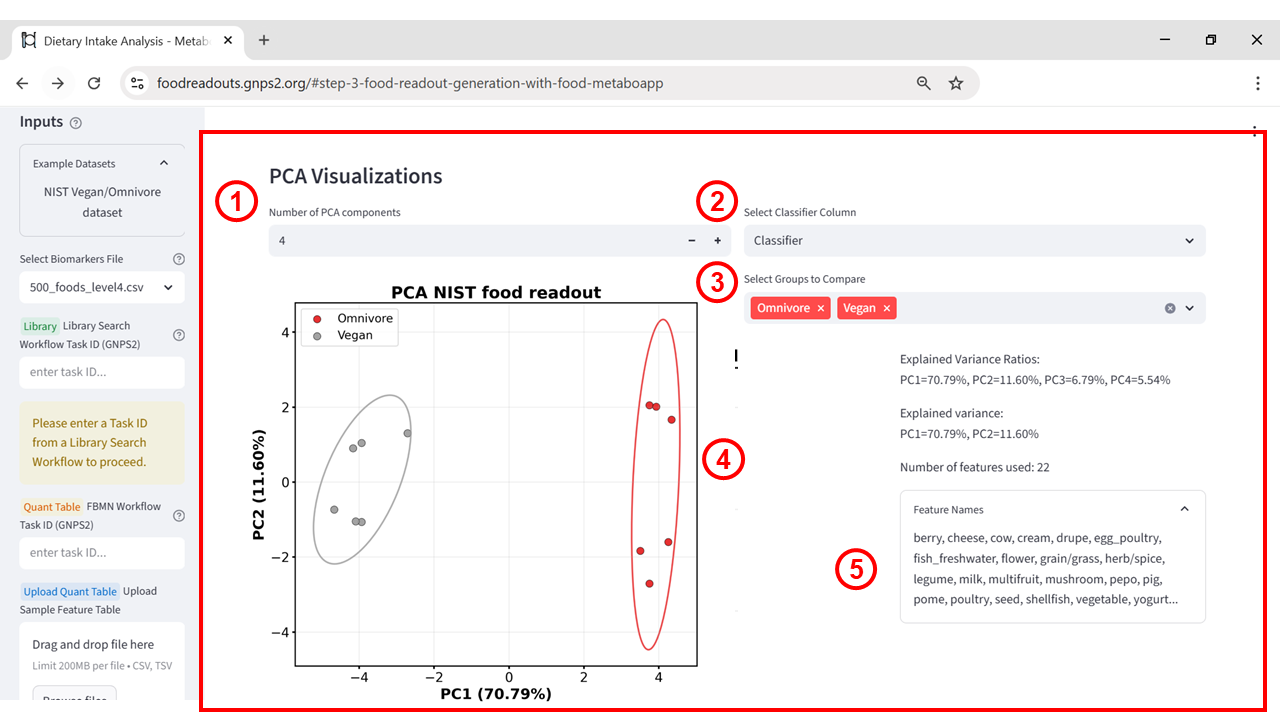1280x720 pixels.
Task: Click the browser reload icon
Action: (94, 84)
